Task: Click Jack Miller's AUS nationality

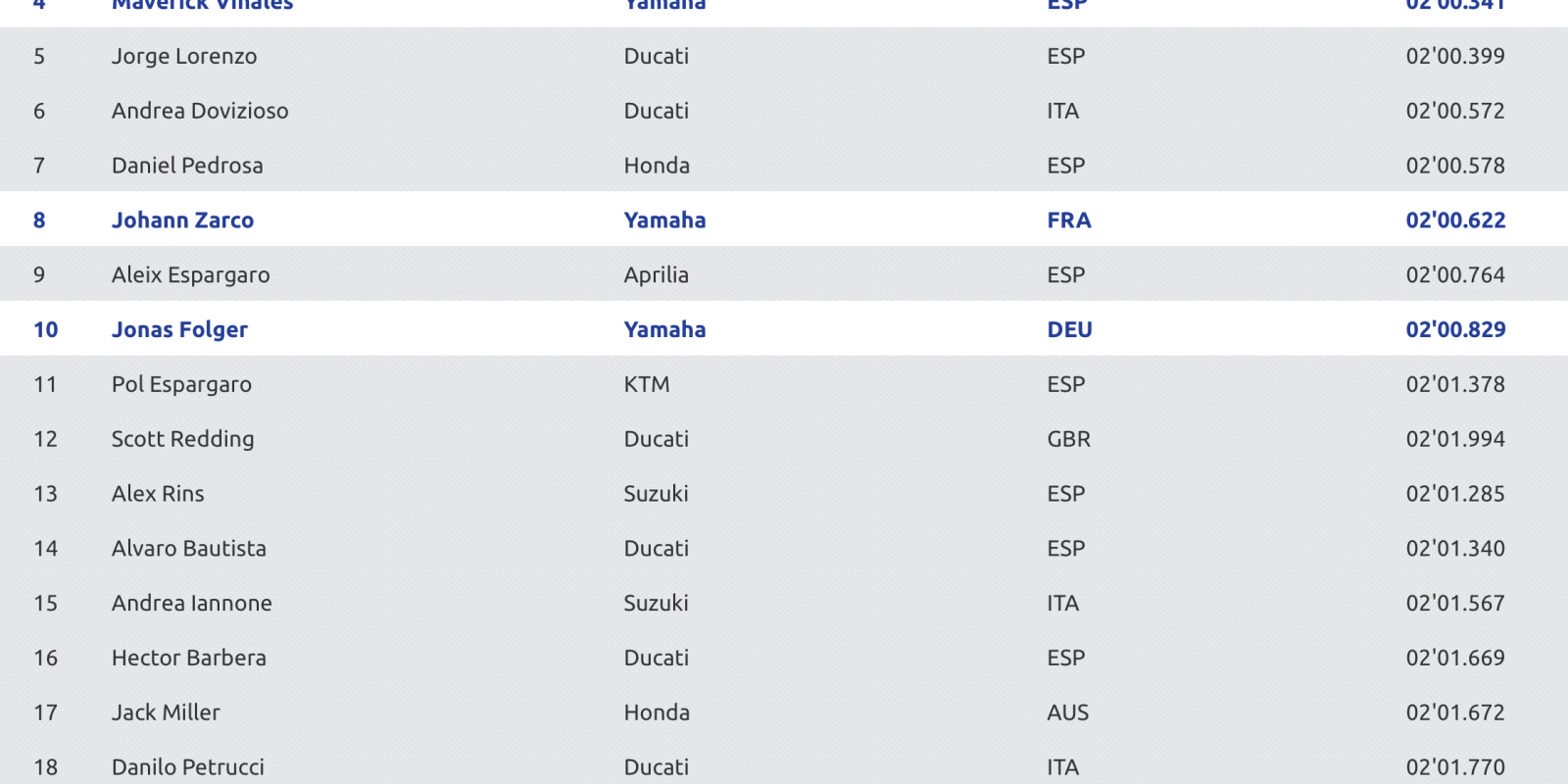Action: pos(1067,713)
